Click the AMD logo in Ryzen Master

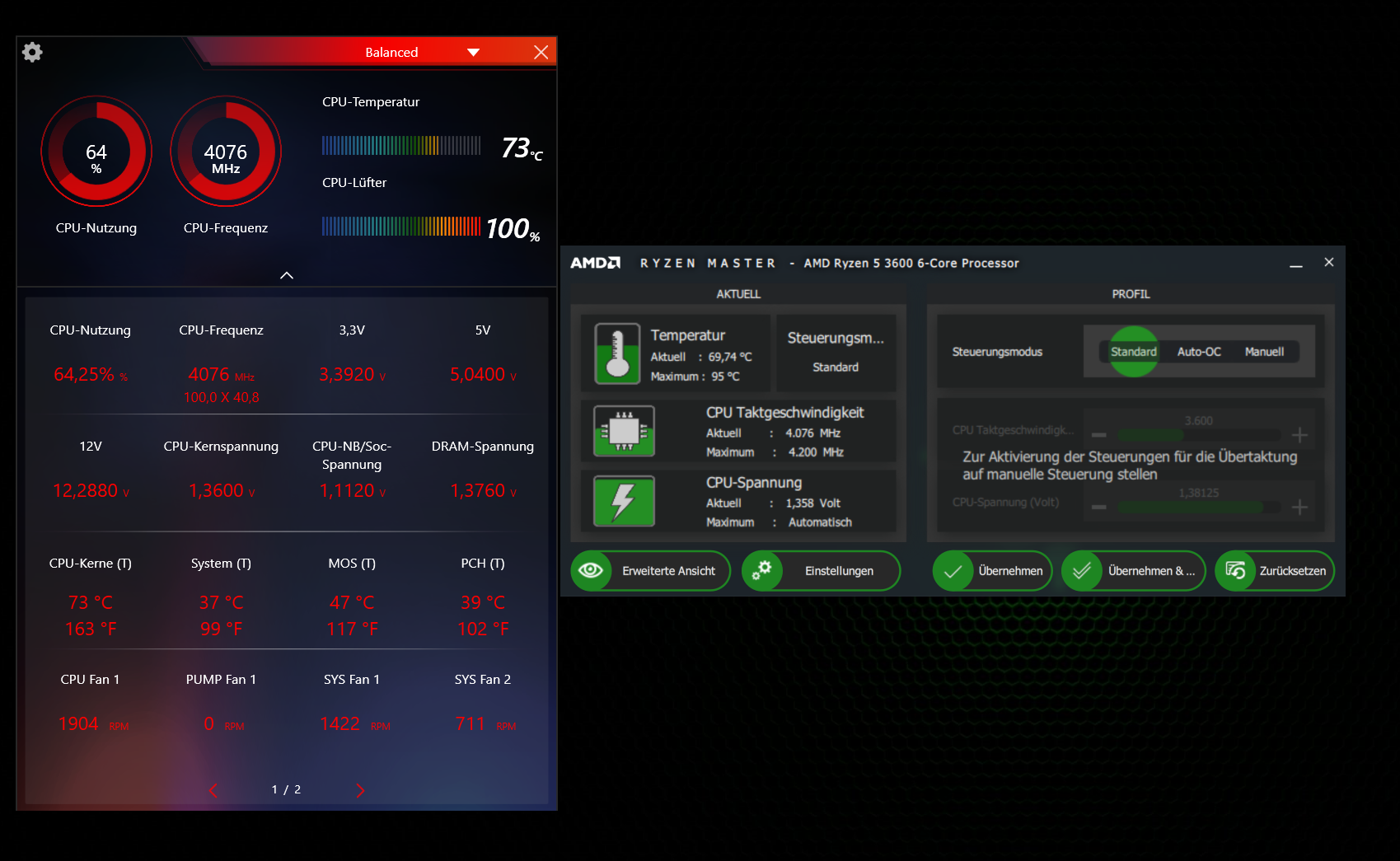[595, 263]
